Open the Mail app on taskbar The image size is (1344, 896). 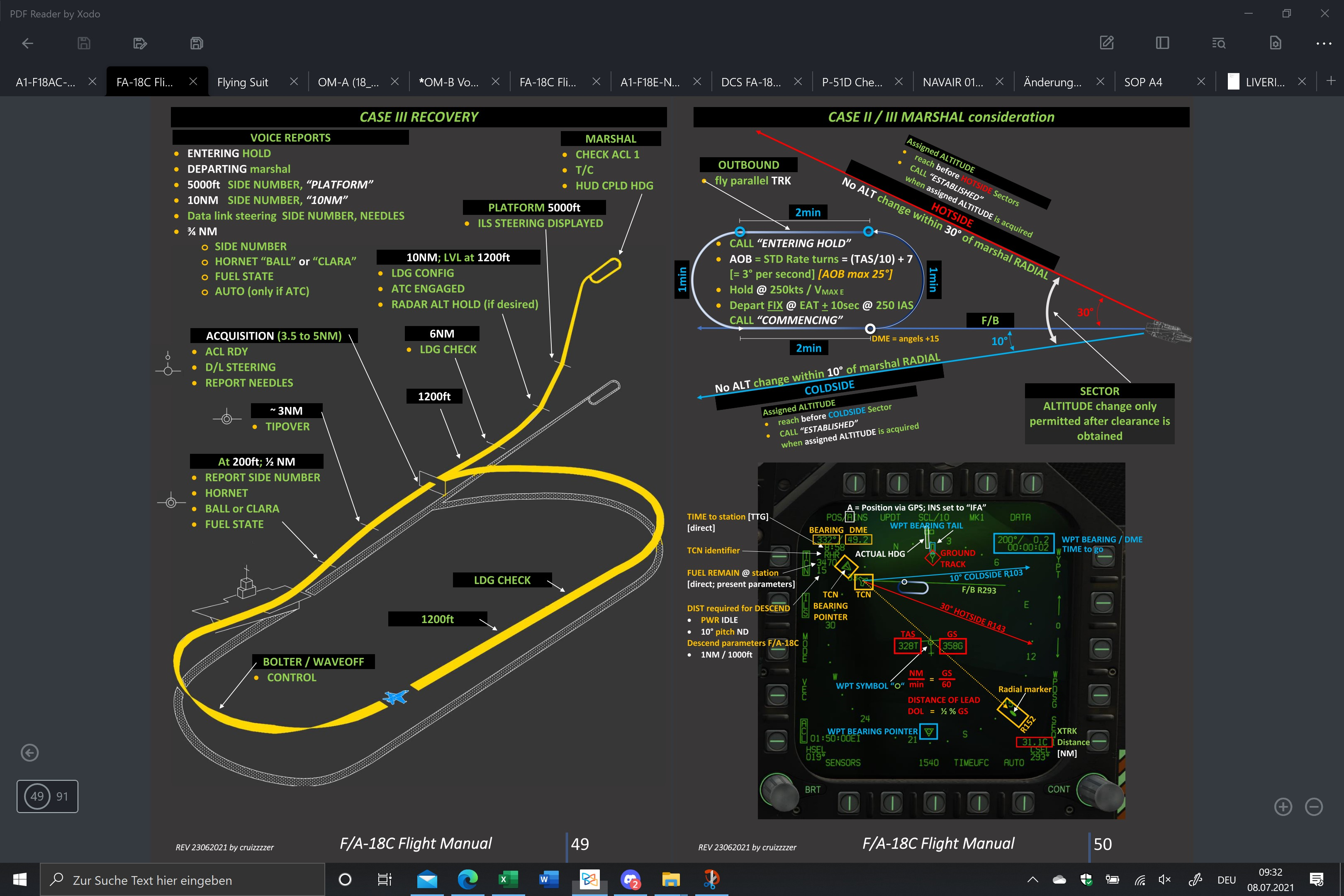pyautogui.click(x=427, y=879)
